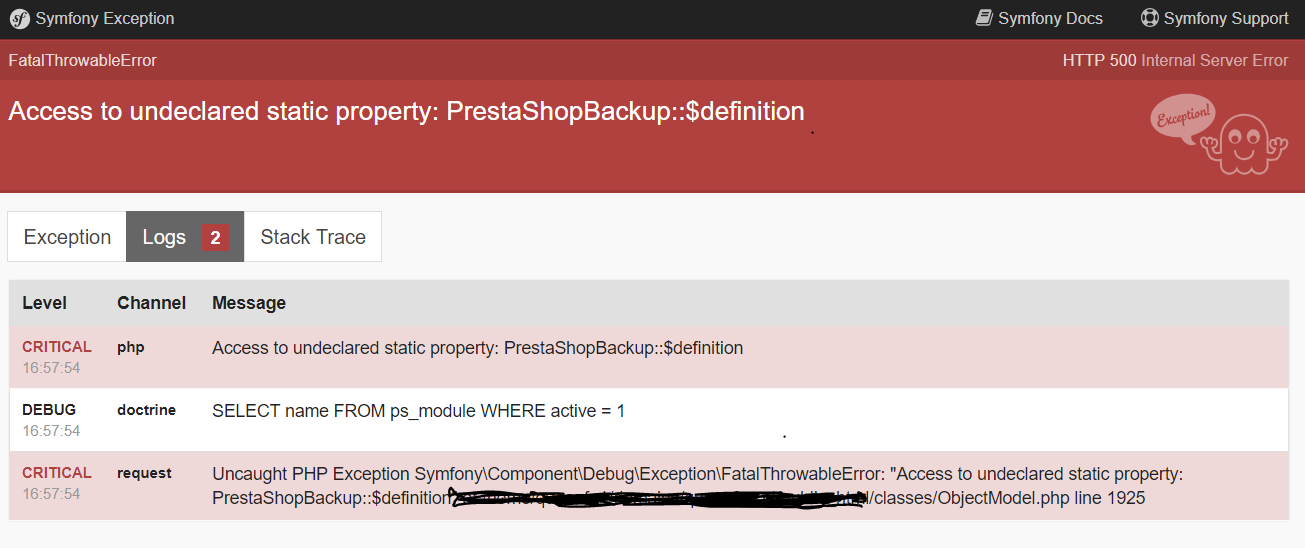Click the Symfony Support lifebuoy icon
The width and height of the screenshot is (1305, 548).
tap(1150, 18)
